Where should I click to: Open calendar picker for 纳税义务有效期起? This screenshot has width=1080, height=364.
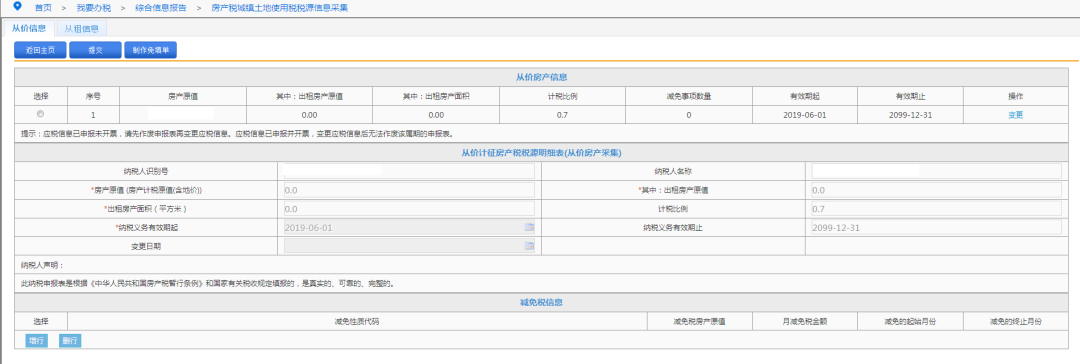[x=529, y=227]
